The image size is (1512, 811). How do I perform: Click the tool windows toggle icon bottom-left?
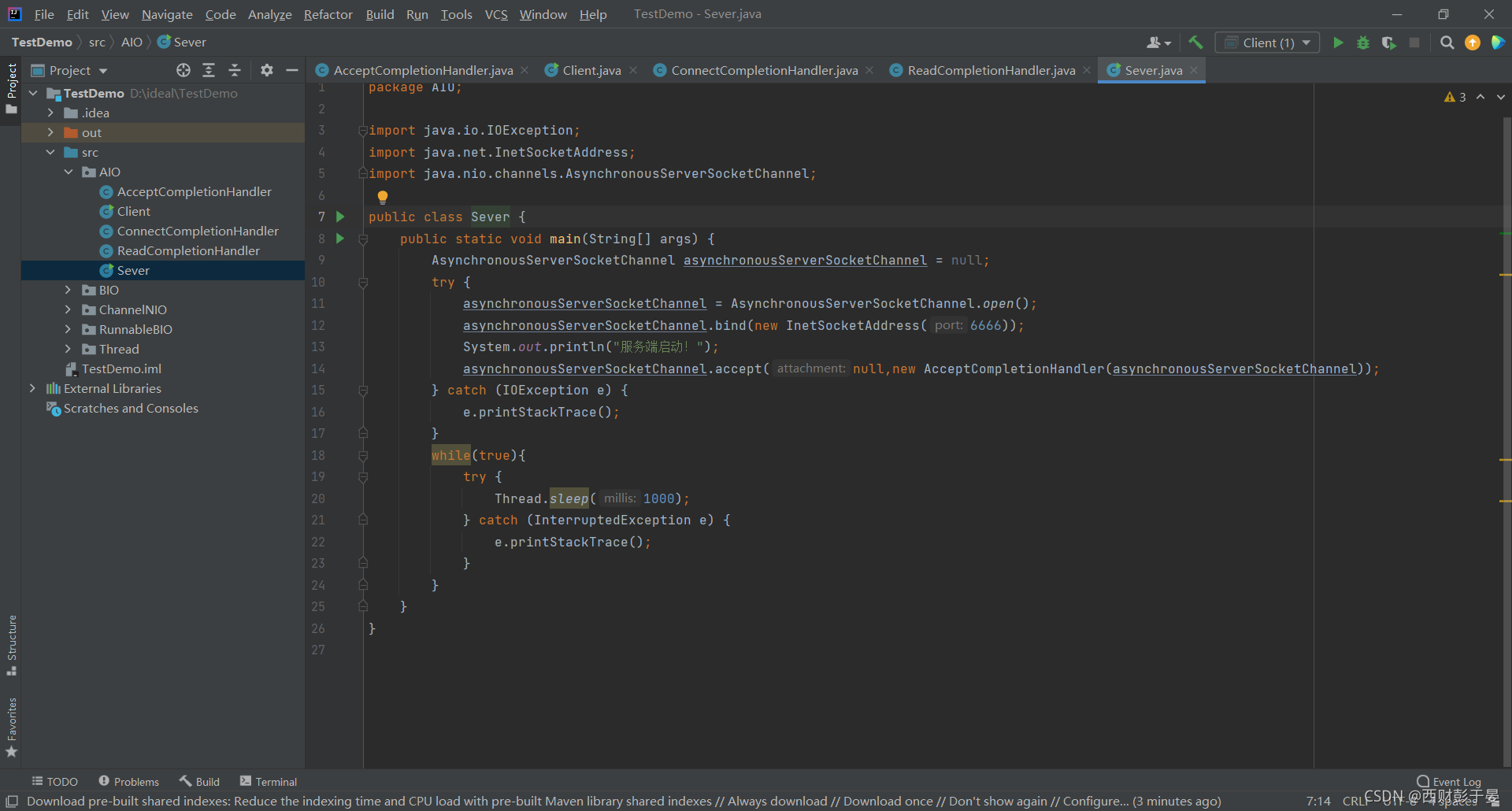click(x=12, y=801)
